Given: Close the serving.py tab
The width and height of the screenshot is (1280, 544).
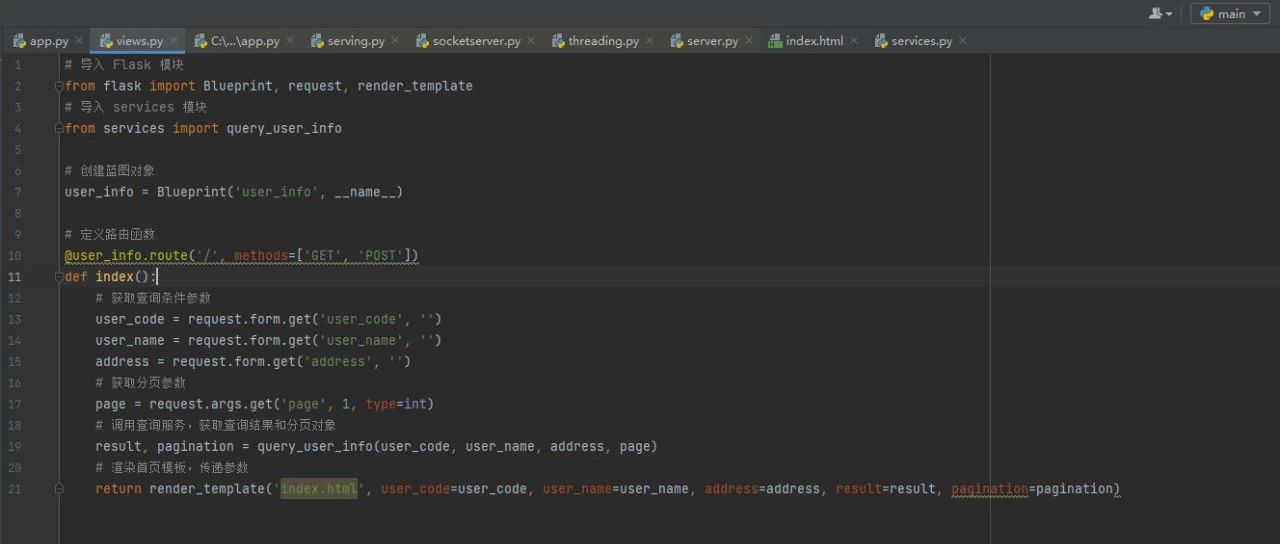Looking at the screenshot, I should click(395, 41).
